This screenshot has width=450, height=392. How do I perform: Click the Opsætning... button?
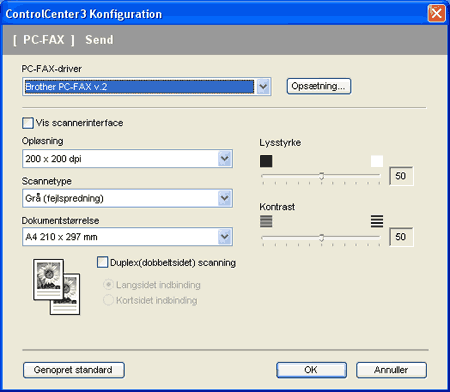(319, 86)
